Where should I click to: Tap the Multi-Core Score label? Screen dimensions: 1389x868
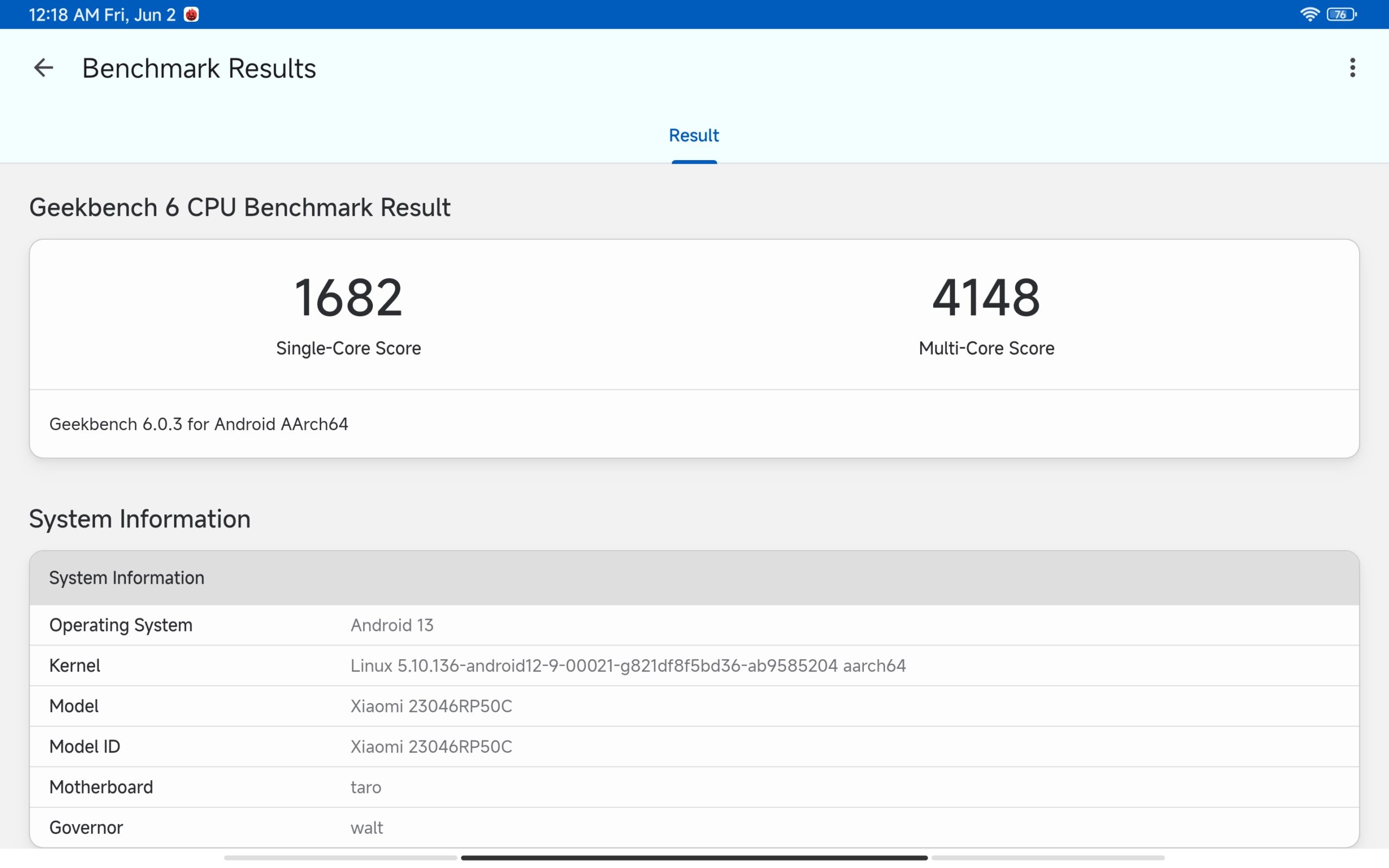986,348
